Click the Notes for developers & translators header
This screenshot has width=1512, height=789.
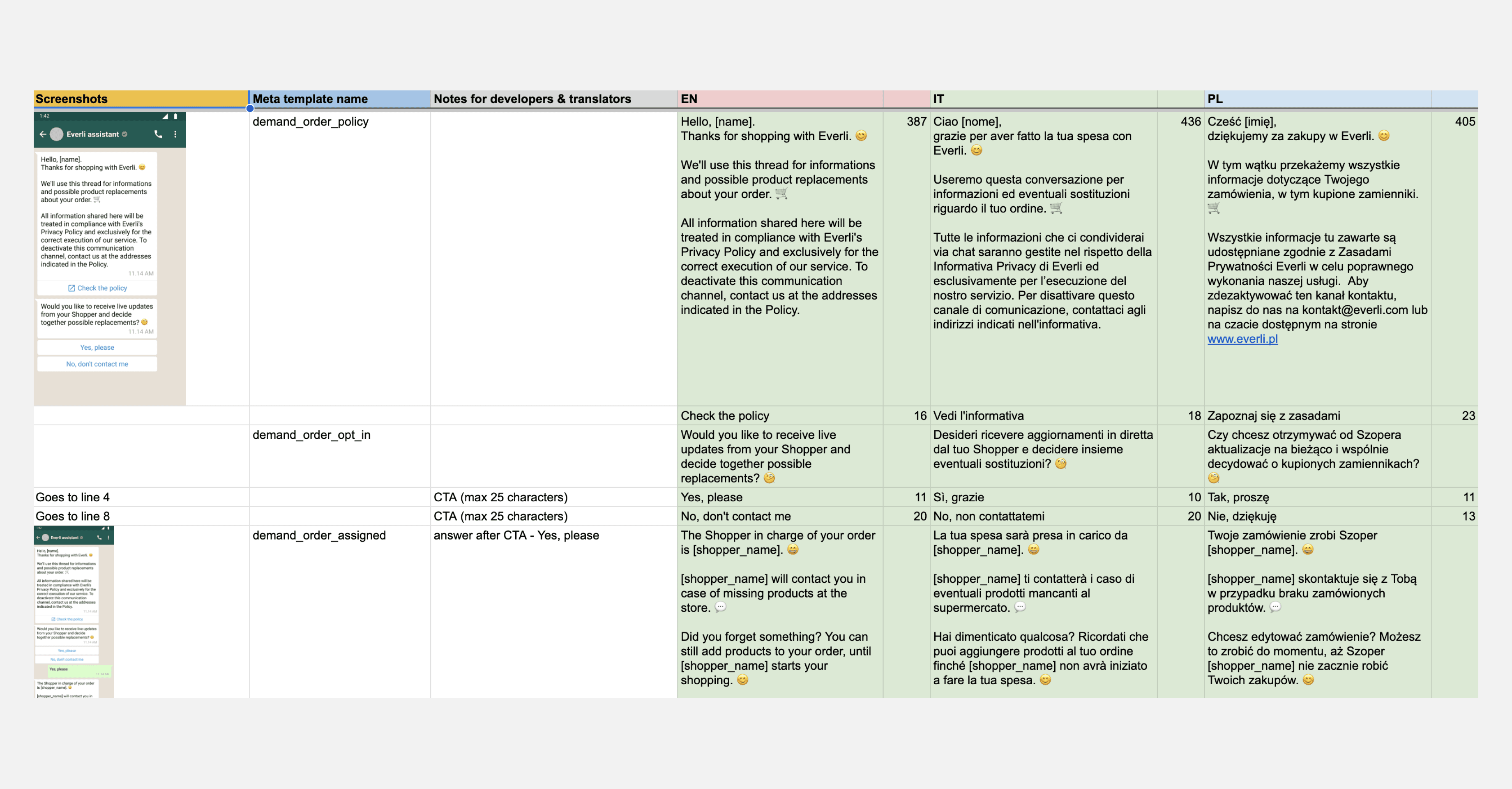coord(553,99)
